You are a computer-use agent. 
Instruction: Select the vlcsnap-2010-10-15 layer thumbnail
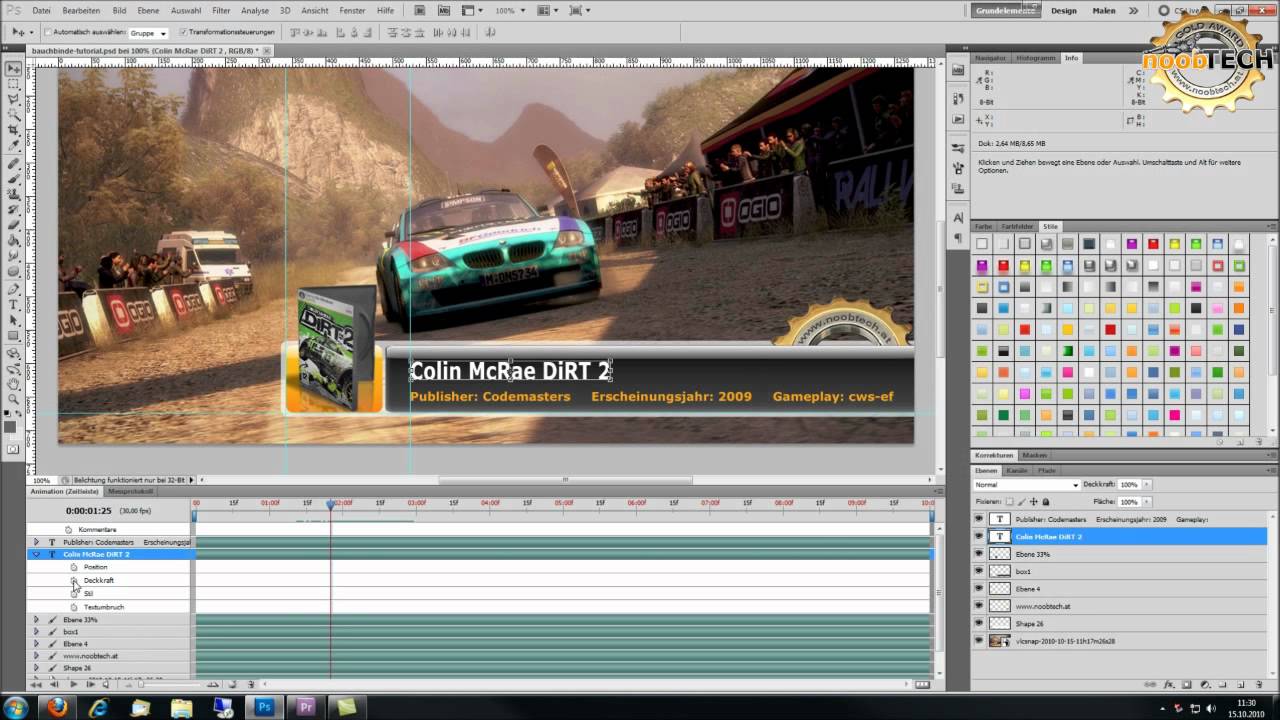999,641
